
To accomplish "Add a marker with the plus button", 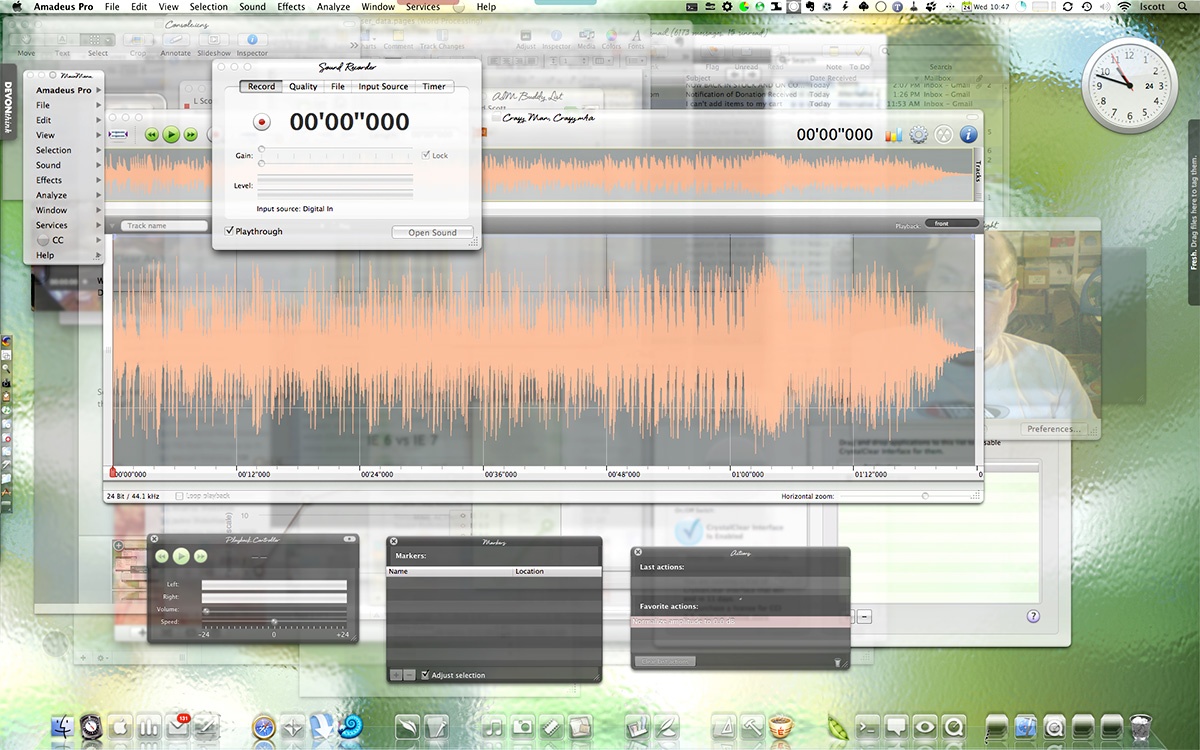I will (395, 675).
